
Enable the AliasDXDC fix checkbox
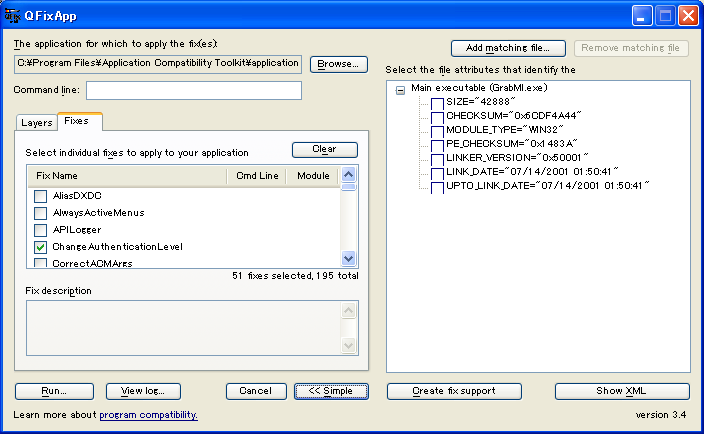tap(40, 196)
